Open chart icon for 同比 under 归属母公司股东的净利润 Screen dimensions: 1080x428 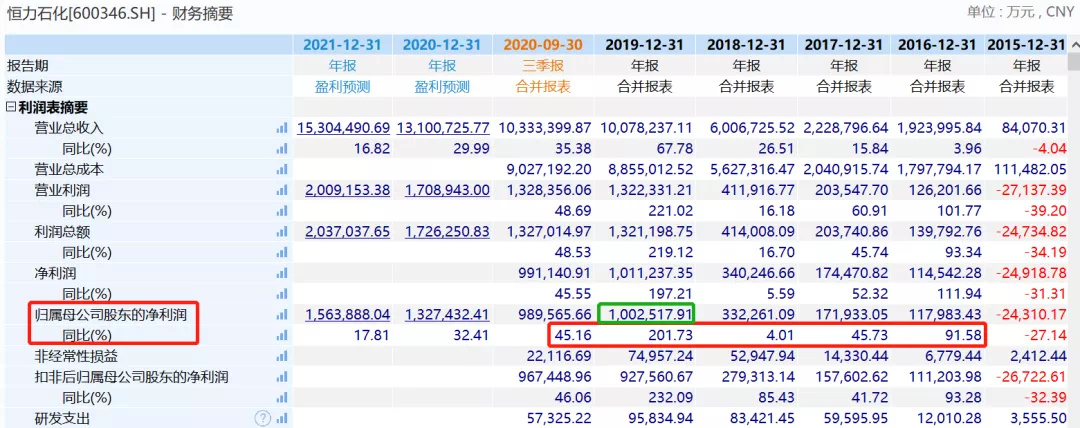point(281,336)
